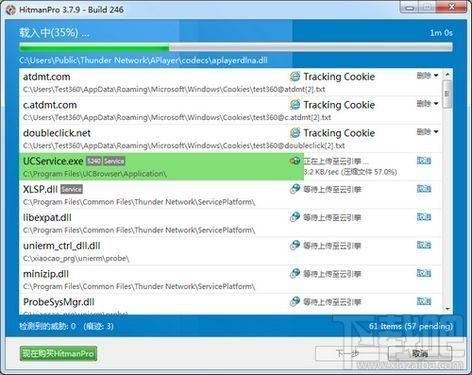Screen dimensions: 472x375
Task: Click the cloud waiting icon beside libexpat.dll
Action: (x=295, y=217)
